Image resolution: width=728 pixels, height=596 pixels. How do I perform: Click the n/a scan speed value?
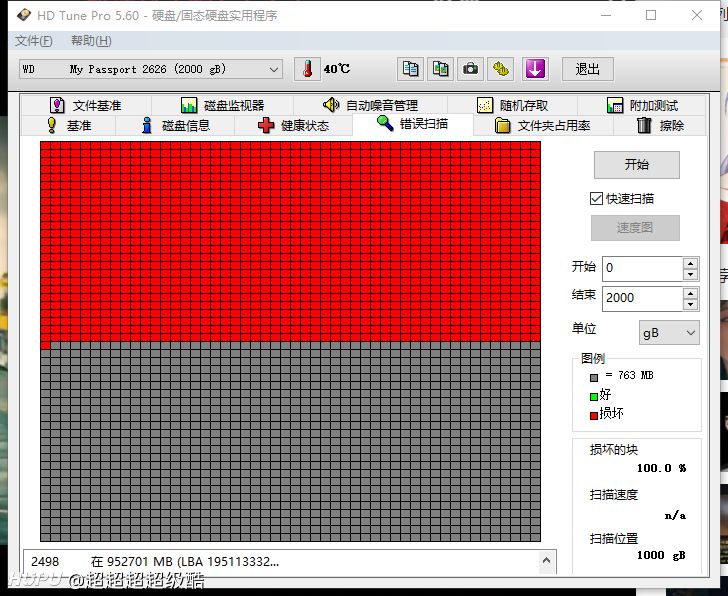(675, 515)
